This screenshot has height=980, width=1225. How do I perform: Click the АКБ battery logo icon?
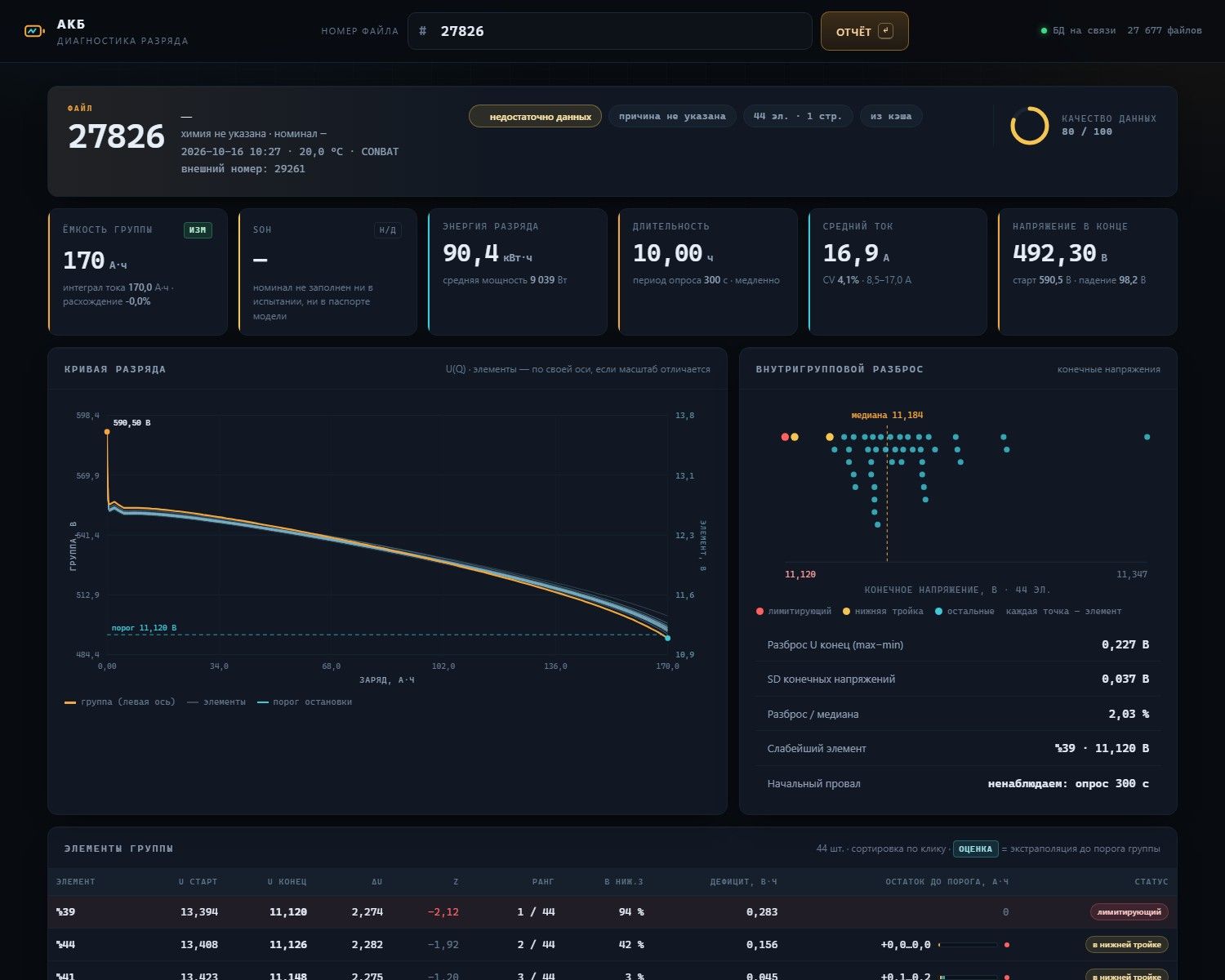tap(34, 31)
